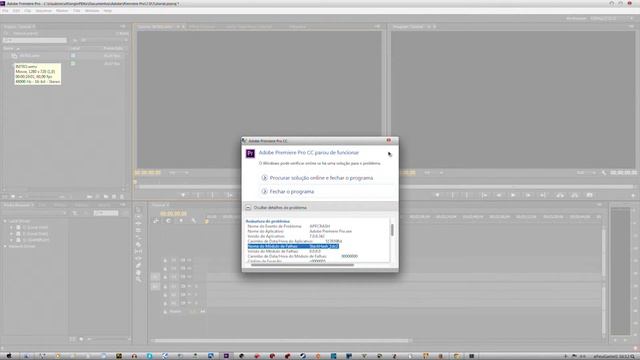Toggle A1 source patching in timeline
Image resolution: width=640 pixels, height=360 pixels.
[x=155, y=287]
